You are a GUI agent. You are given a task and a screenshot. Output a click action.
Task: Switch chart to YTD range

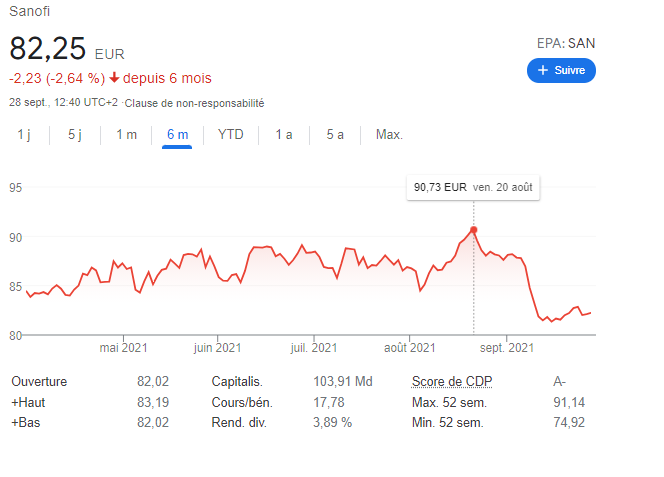point(231,135)
